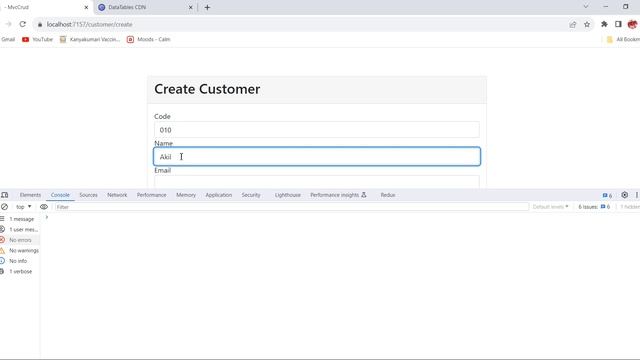Open the Chrome profile avatar
This screenshot has width=640, height=360.
pos(632,24)
